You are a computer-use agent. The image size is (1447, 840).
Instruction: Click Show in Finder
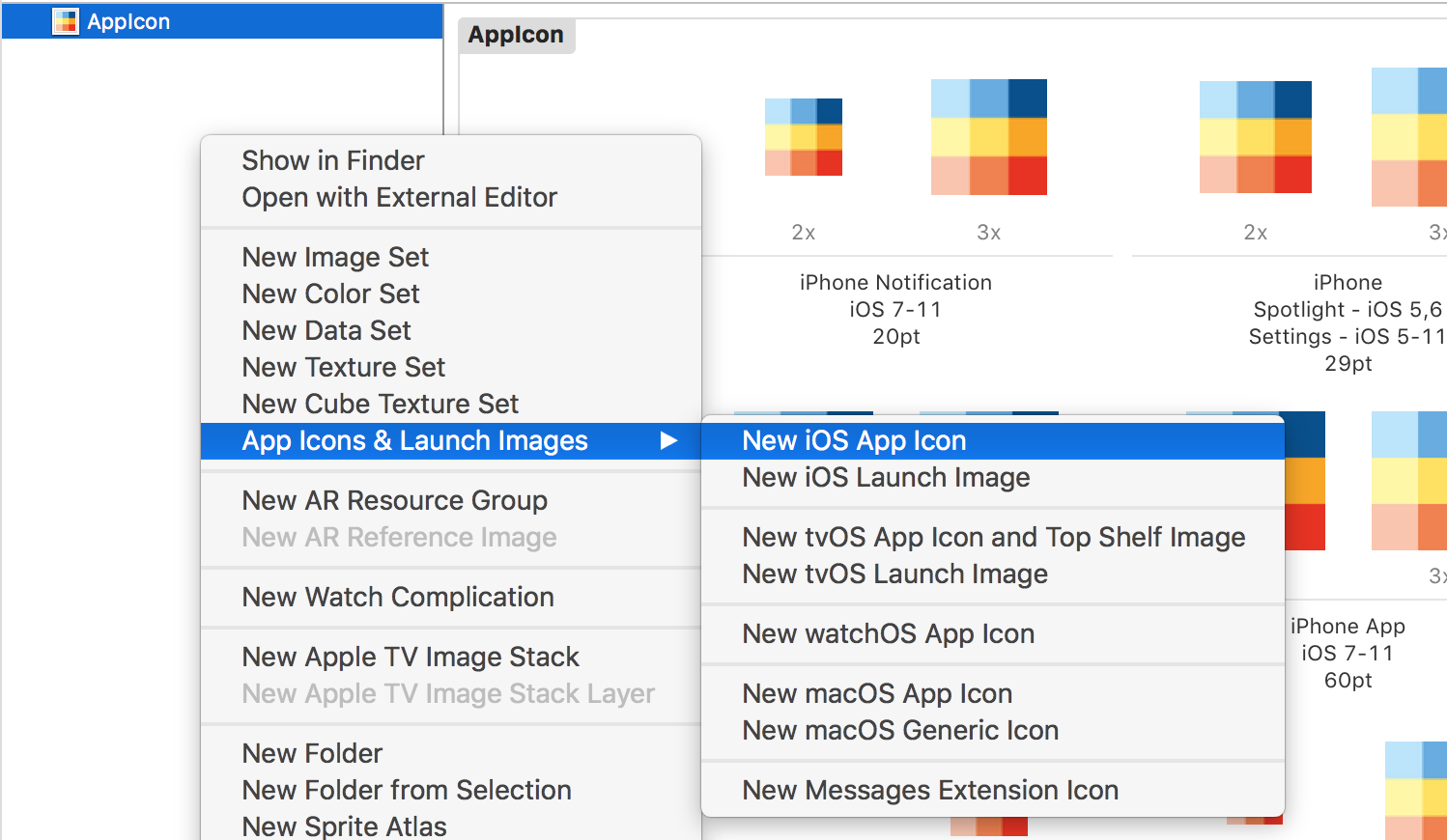332,160
